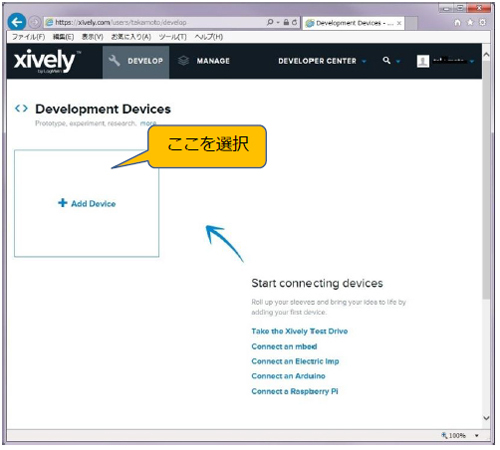Click the refresh icon in address bar
This screenshot has width=500, height=450.
pyautogui.click(x=294, y=22)
